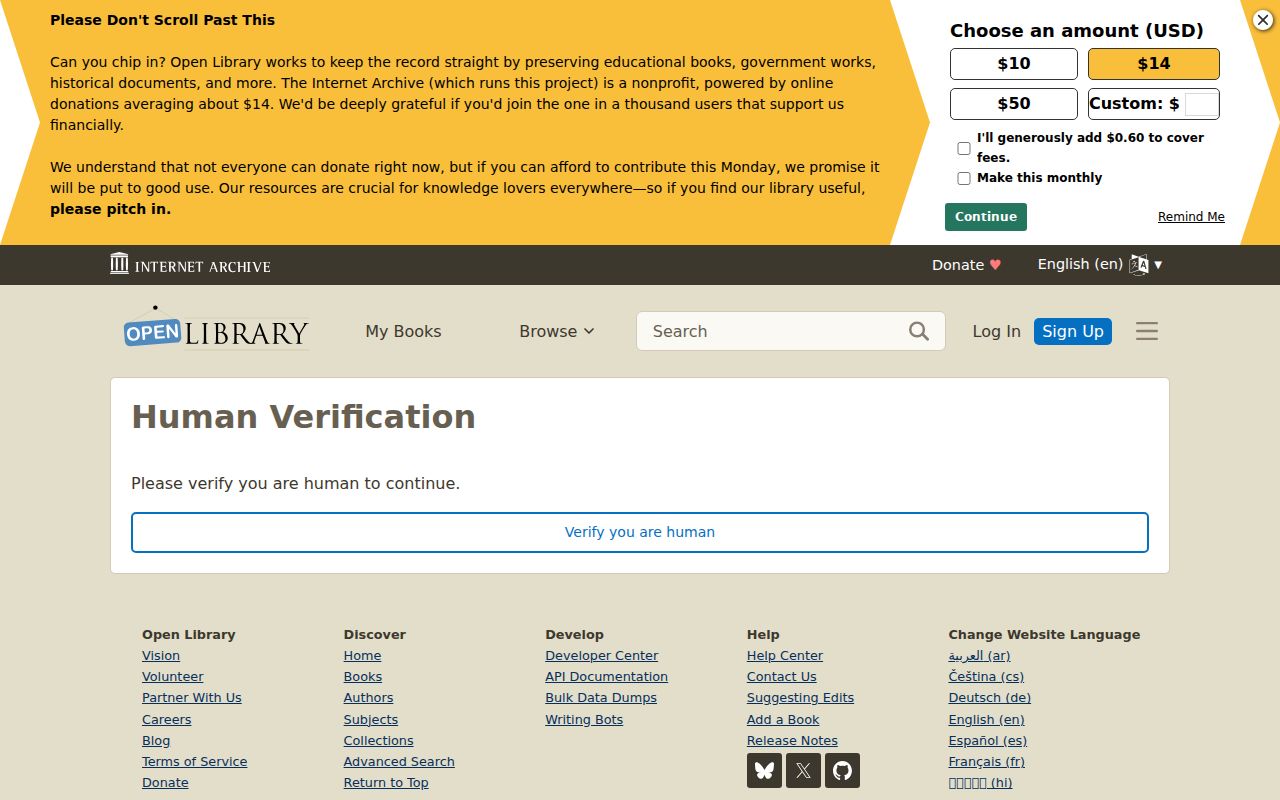The height and width of the screenshot is (800, 1280).
Task: Open the hamburger menu
Action: pos(1147,331)
